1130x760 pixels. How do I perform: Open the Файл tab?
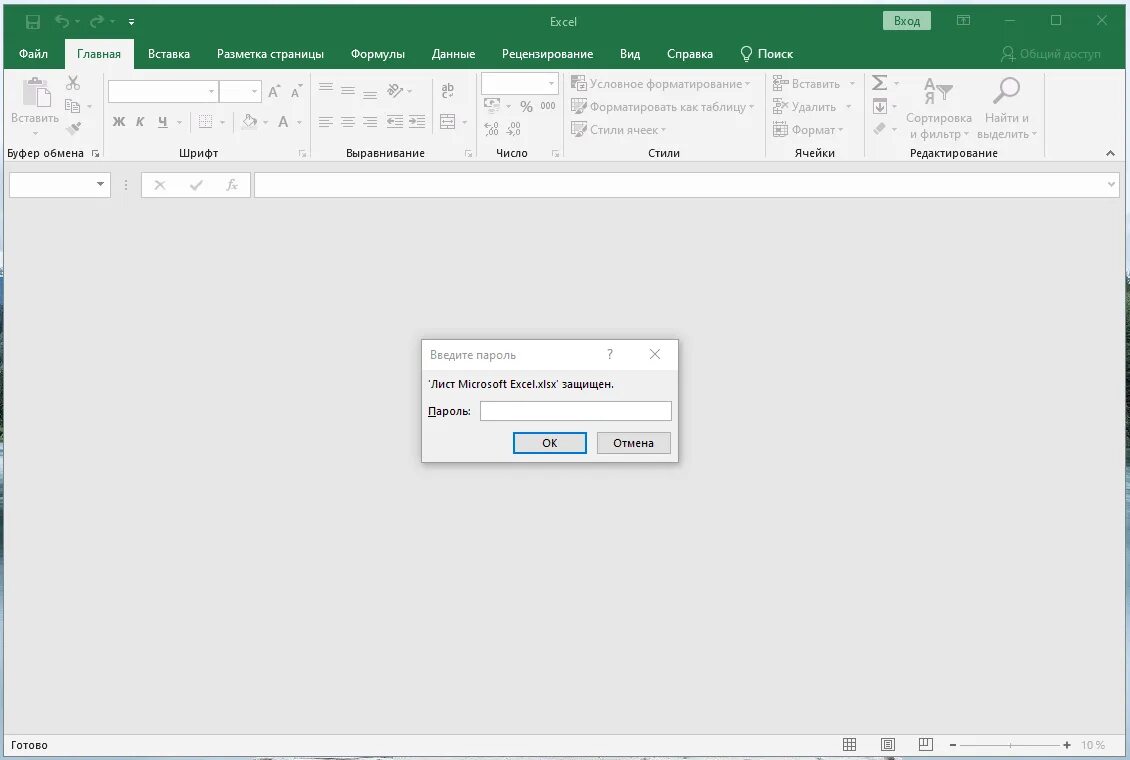(33, 54)
